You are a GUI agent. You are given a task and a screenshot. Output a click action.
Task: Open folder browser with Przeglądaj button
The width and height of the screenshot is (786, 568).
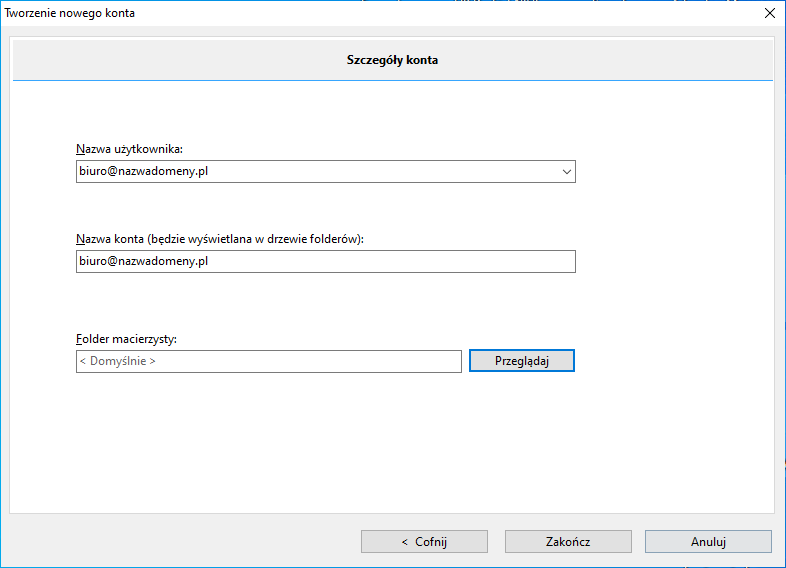[x=522, y=361]
